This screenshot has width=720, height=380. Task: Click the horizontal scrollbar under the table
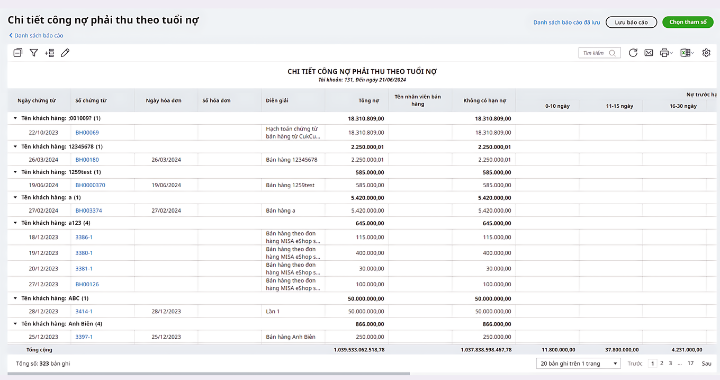tap(209, 374)
